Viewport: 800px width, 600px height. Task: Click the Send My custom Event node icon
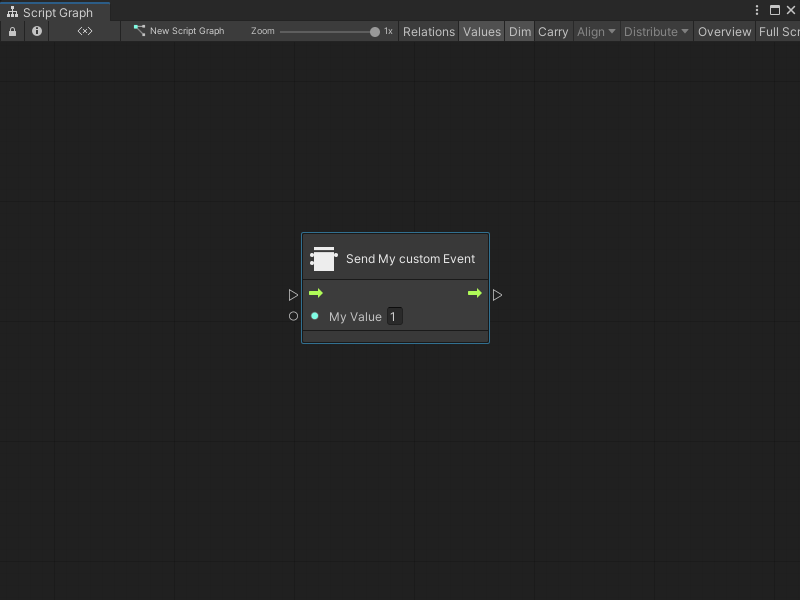(x=323, y=259)
